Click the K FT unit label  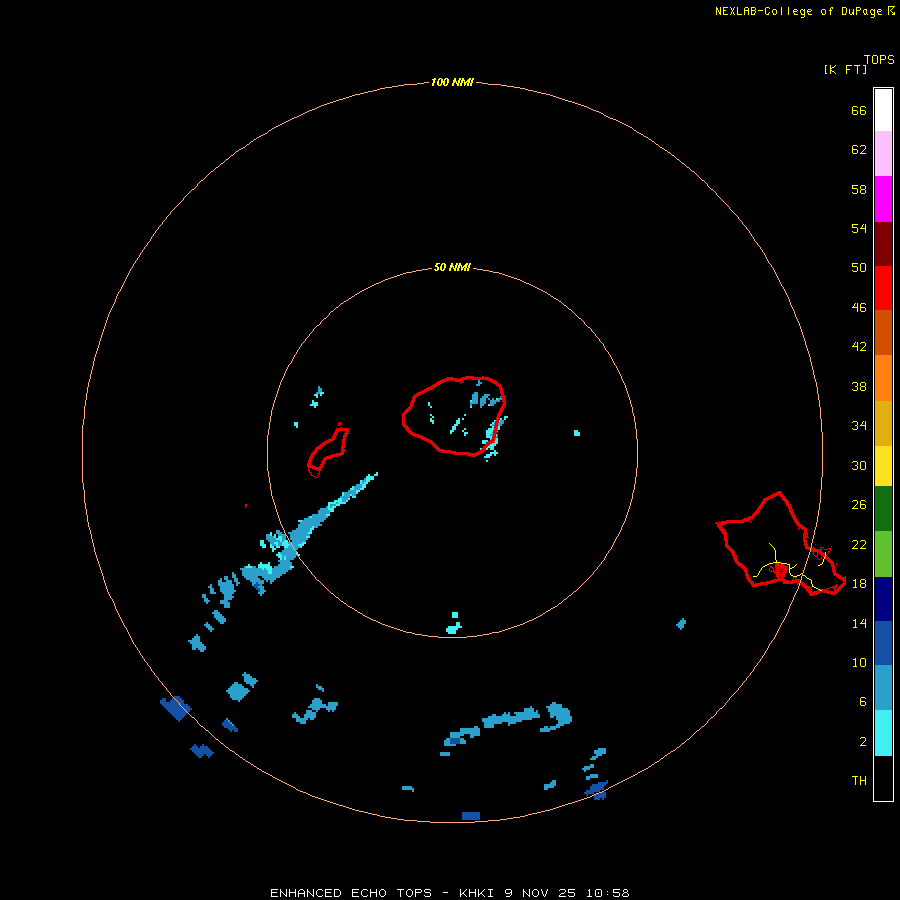tap(845, 69)
